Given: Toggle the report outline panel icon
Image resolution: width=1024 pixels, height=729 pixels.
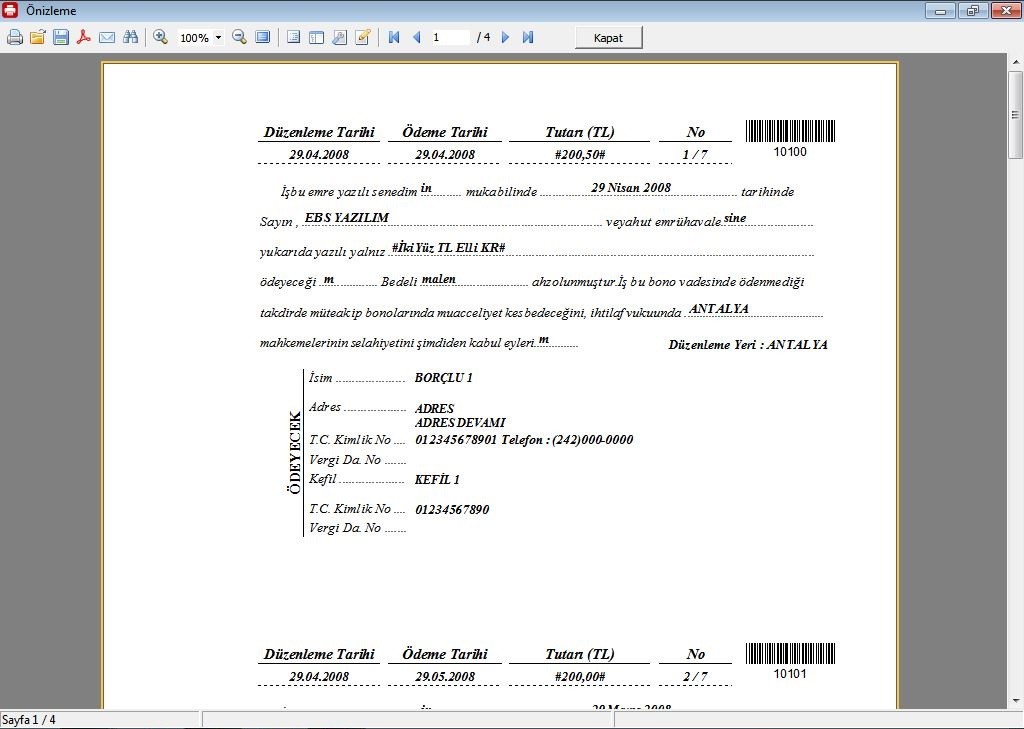Looking at the screenshot, I should tap(293, 37).
